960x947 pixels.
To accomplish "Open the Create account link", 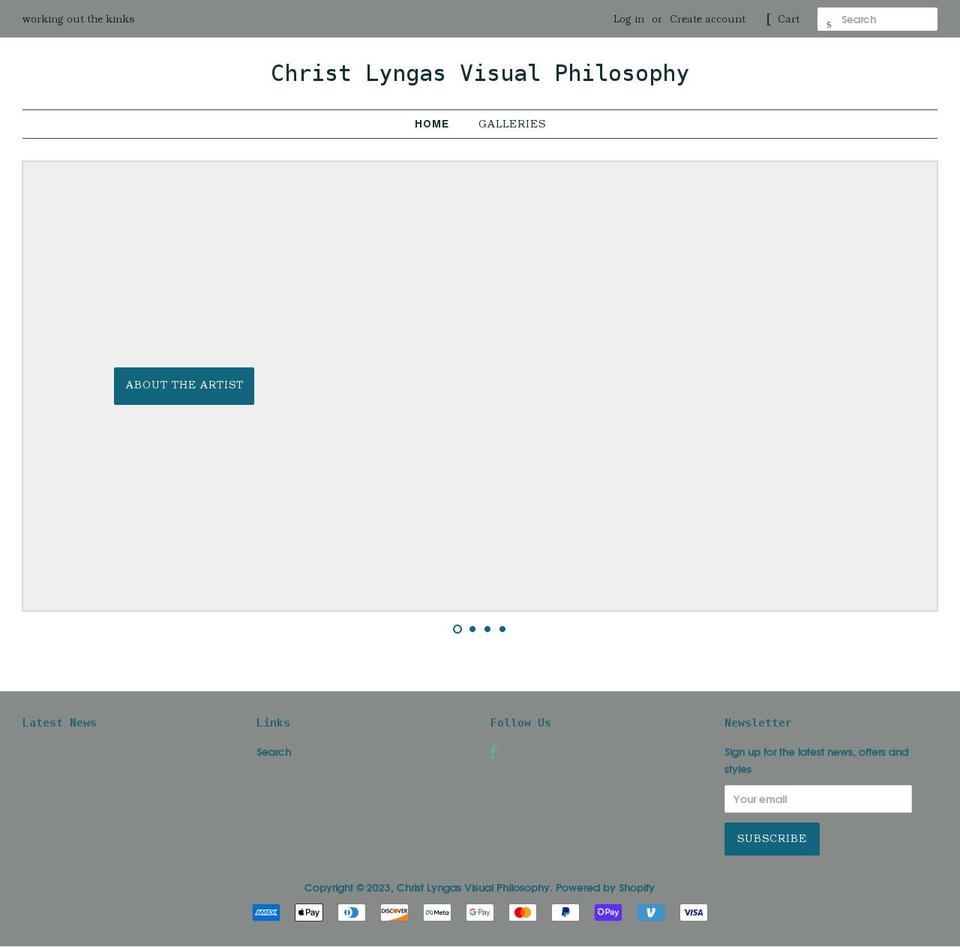I will pyautogui.click(x=707, y=20).
